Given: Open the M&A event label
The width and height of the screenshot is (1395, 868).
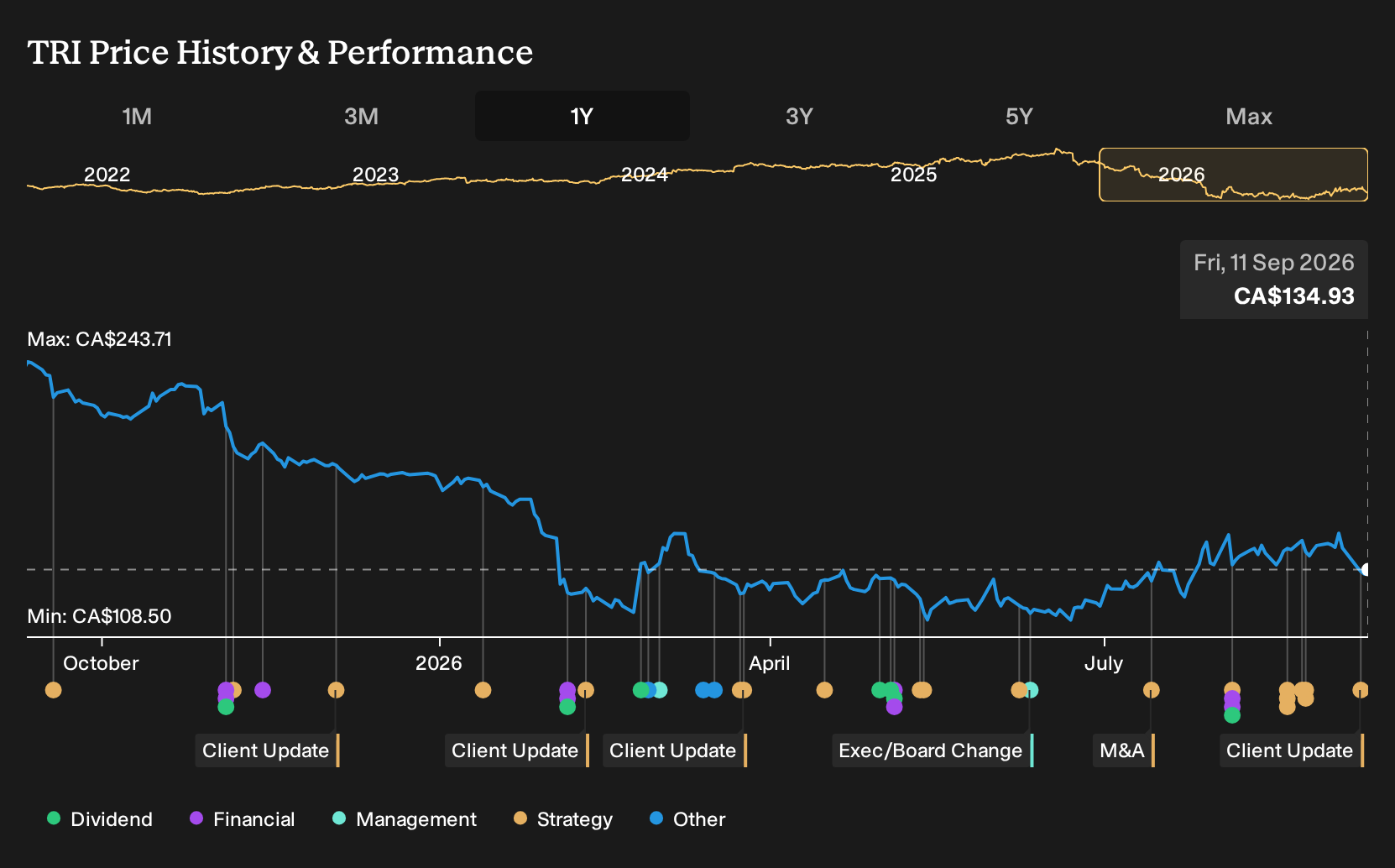Looking at the screenshot, I should pyautogui.click(x=1124, y=750).
